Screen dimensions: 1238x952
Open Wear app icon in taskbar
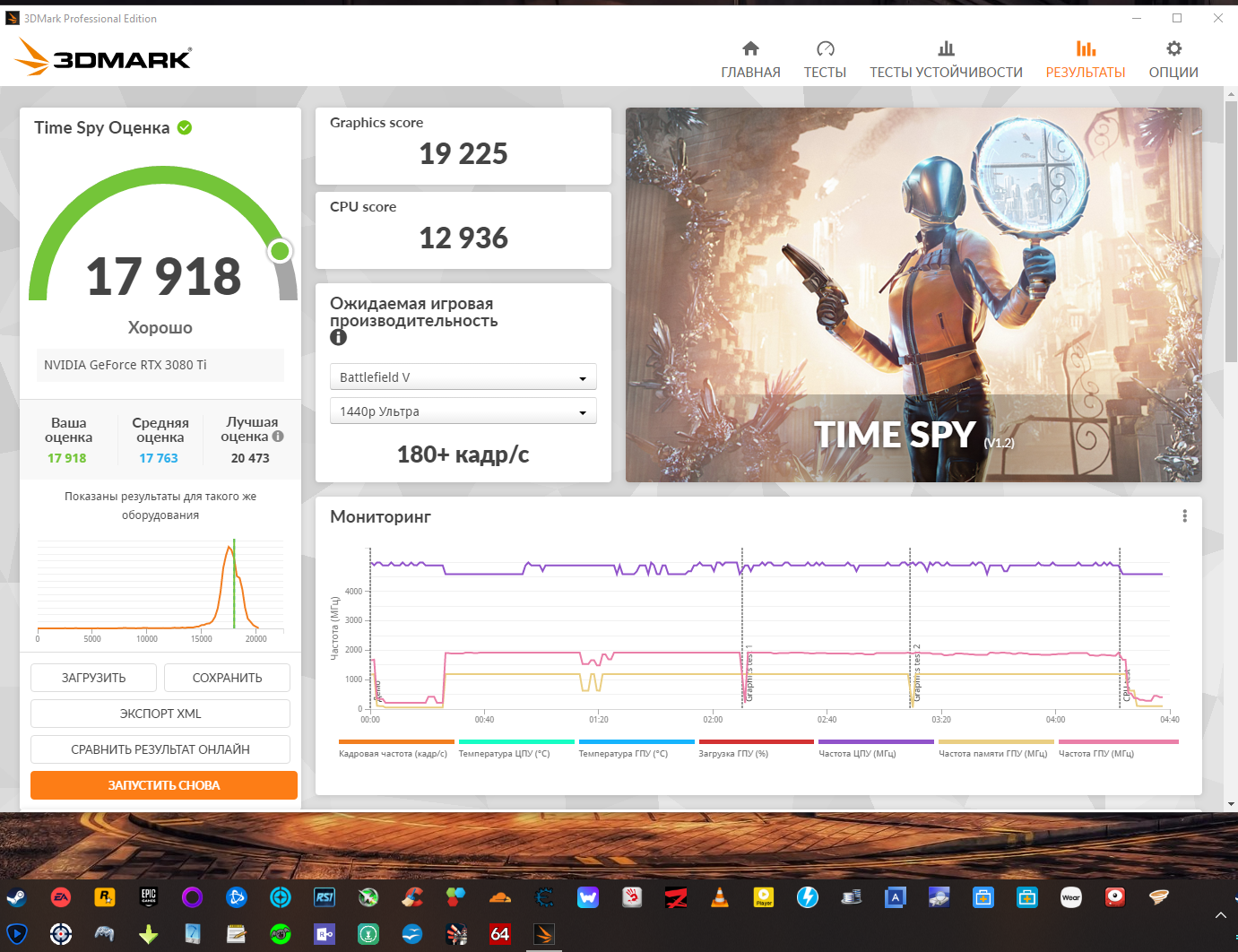click(x=1071, y=896)
